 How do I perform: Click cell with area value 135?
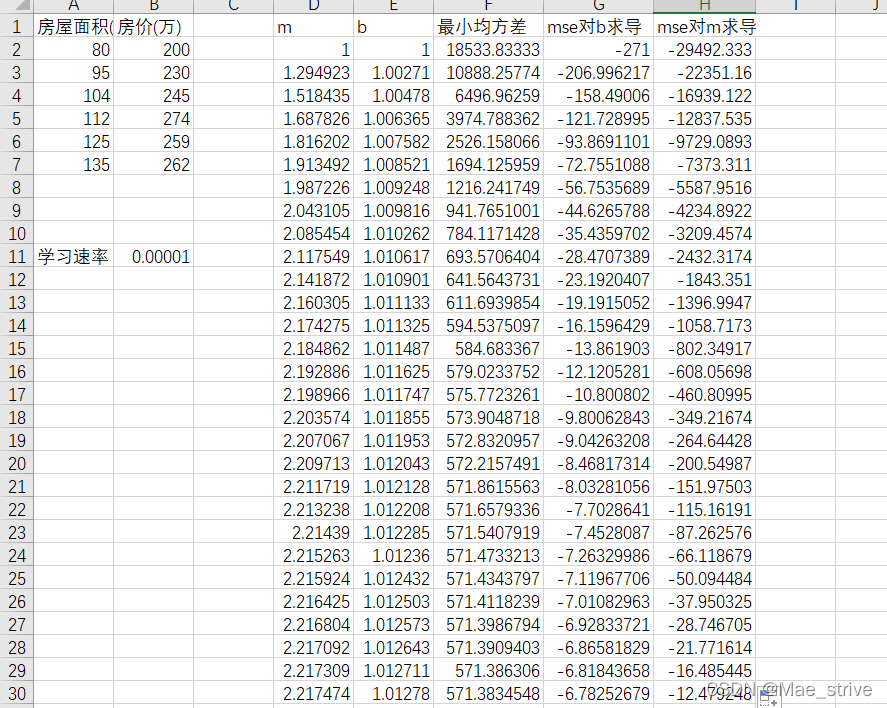click(x=74, y=165)
